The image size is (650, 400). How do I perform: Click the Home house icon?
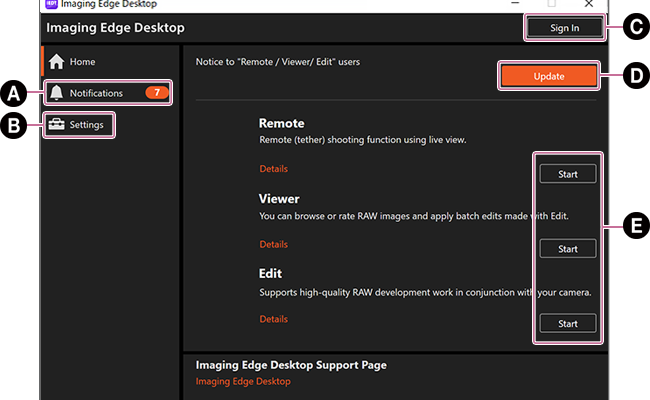(56, 62)
